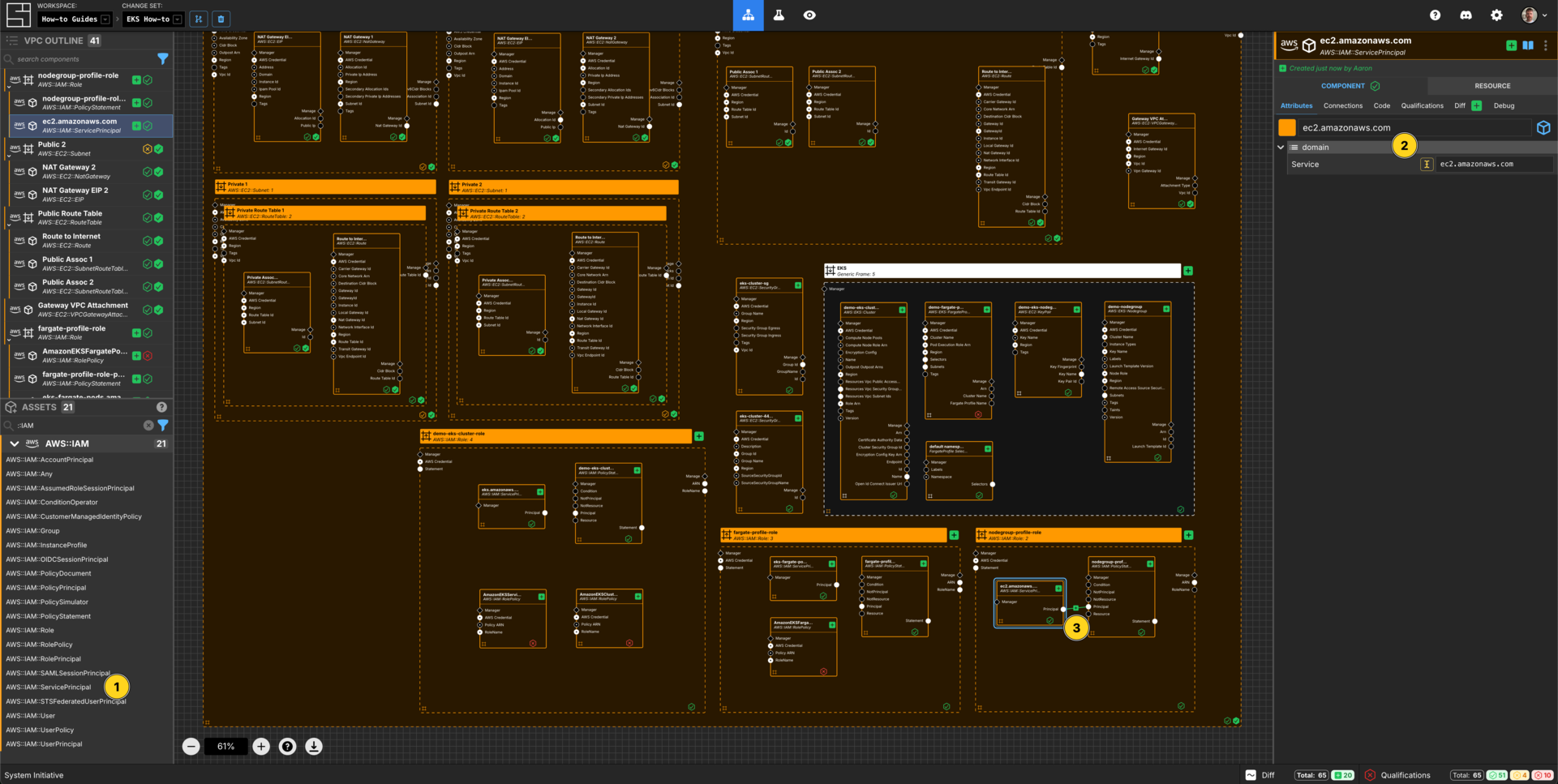
Task: Click the Public 2 orange qualification status icon
Action: pyautogui.click(x=147, y=149)
